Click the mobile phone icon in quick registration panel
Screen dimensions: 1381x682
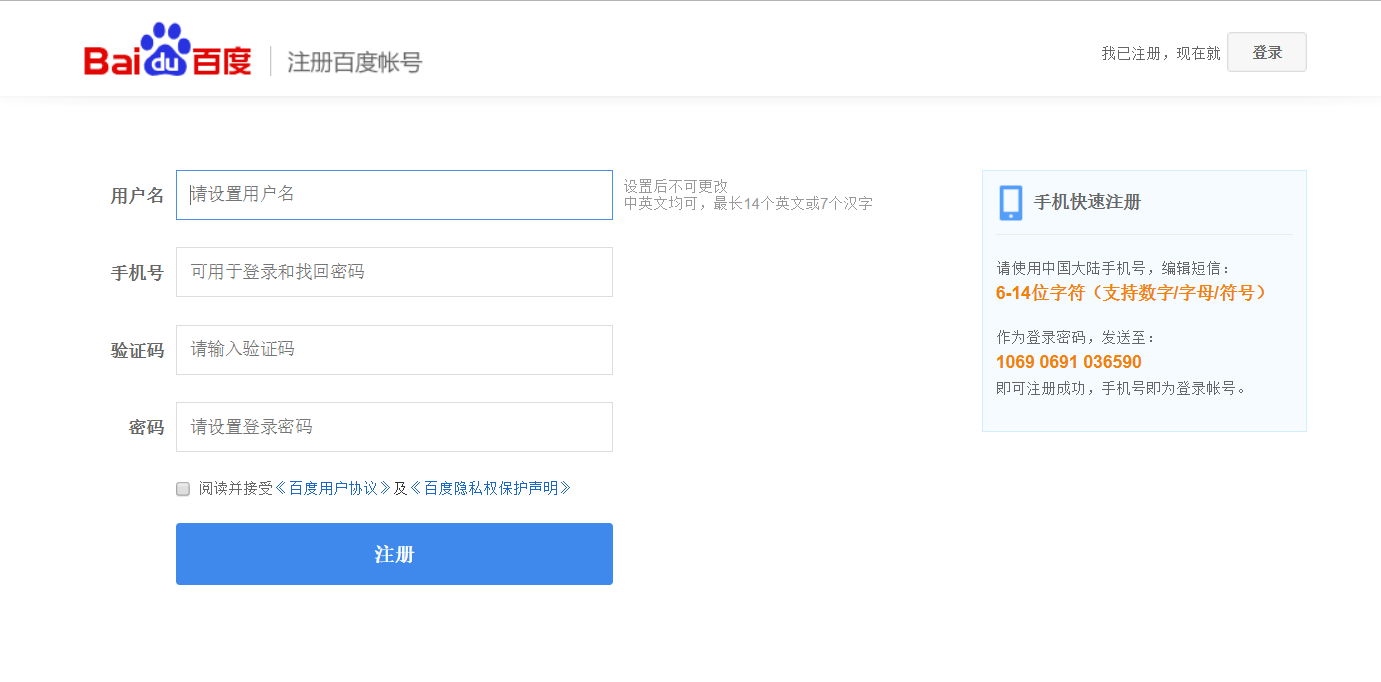coord(1011,203)
